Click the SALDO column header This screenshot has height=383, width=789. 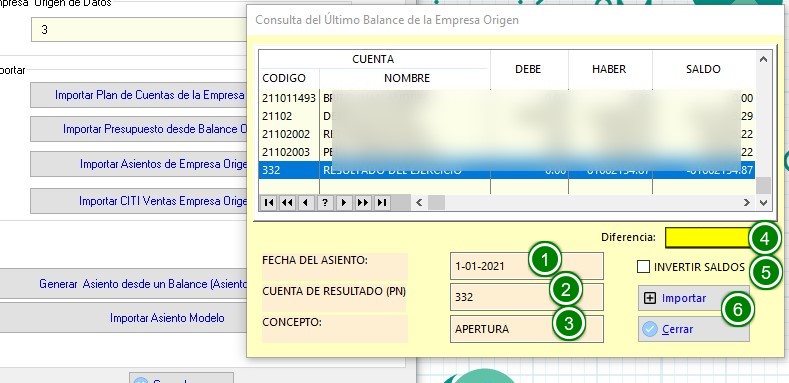click(x=703, y=69)
